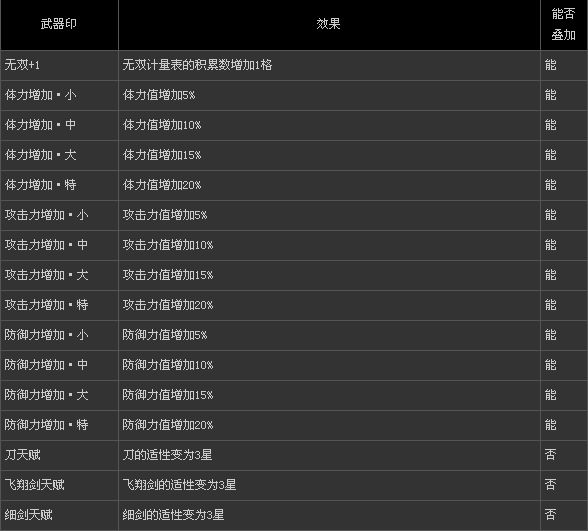The height and width of the screenshot is (531, 588).
Task: Click 攻击力增加·特 row name
Action: [46, 305]
